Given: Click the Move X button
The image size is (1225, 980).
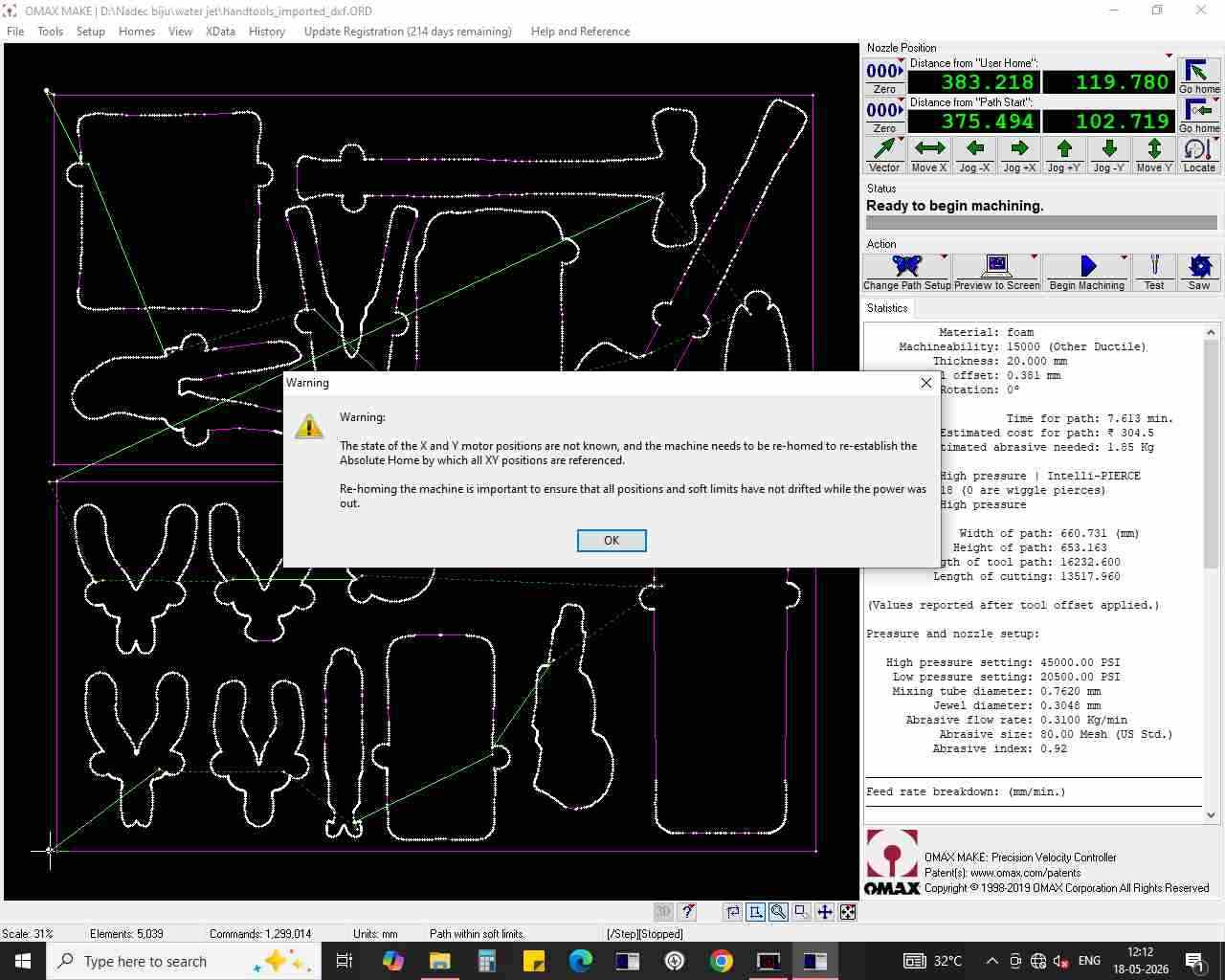Looking at the screenshot, I should [x=928, y=155].
